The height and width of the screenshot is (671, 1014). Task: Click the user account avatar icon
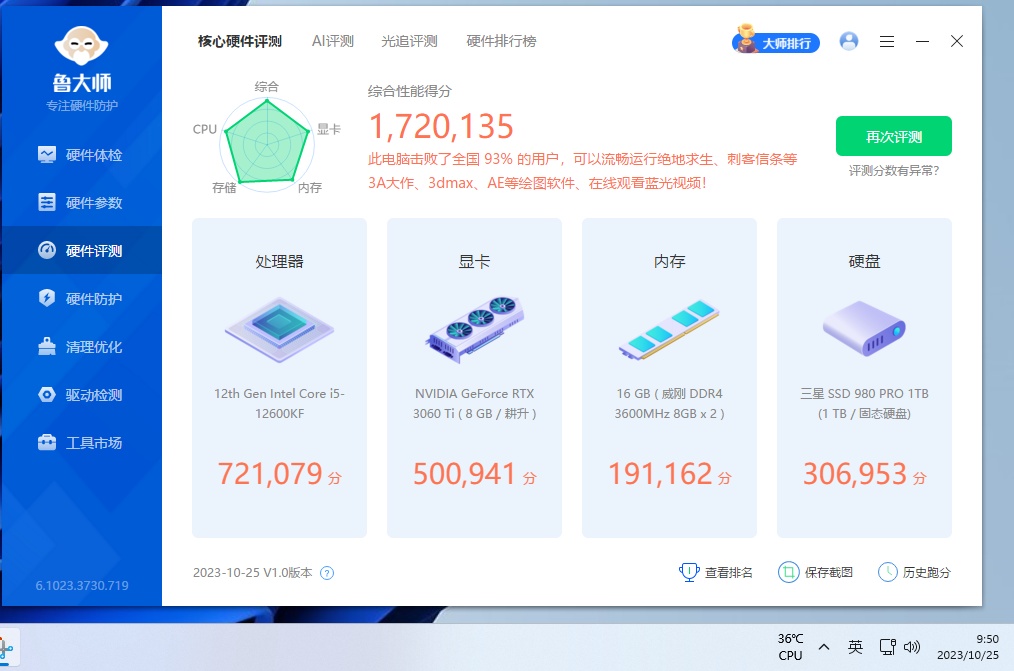coord(849,41)
